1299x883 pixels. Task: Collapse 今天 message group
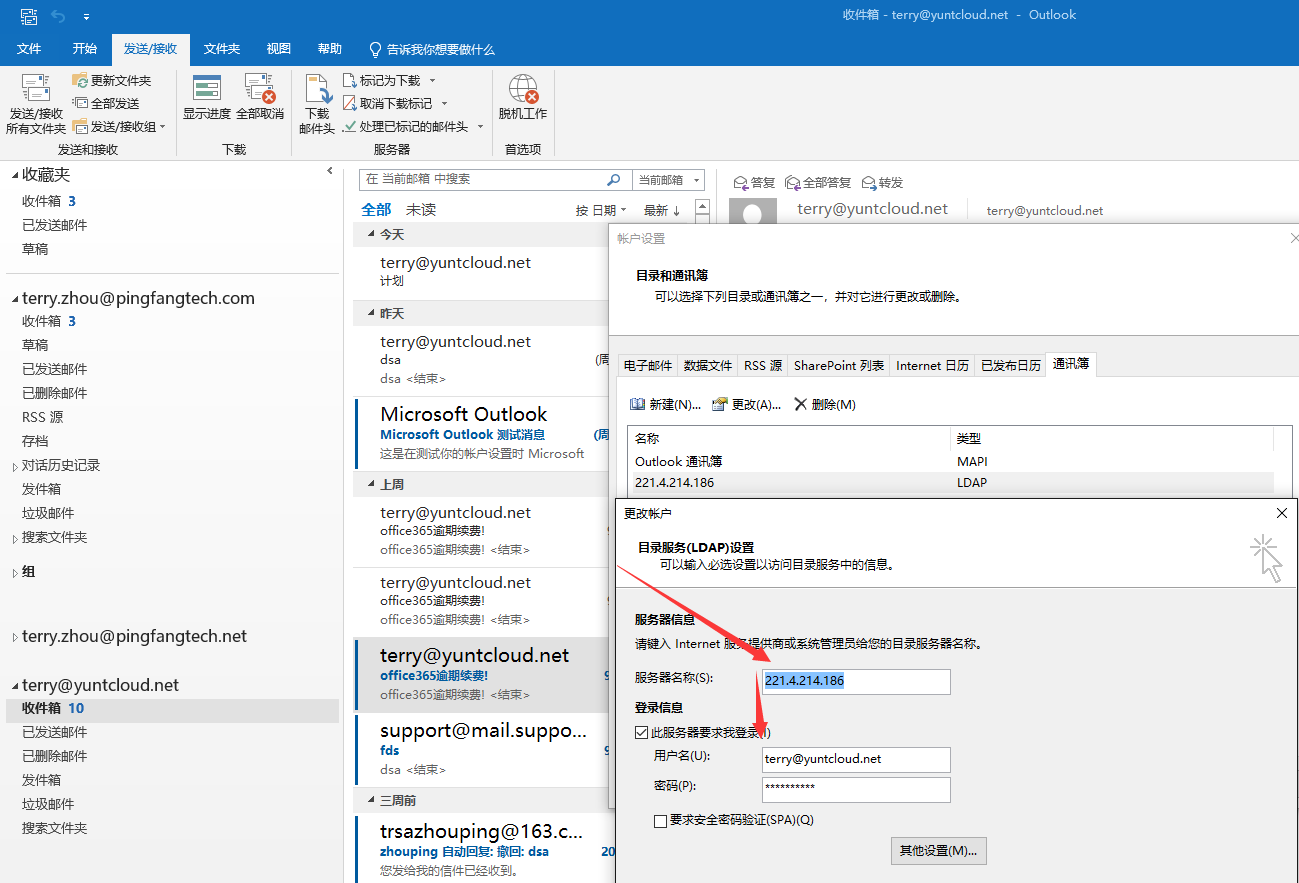[x=370, y=234]
